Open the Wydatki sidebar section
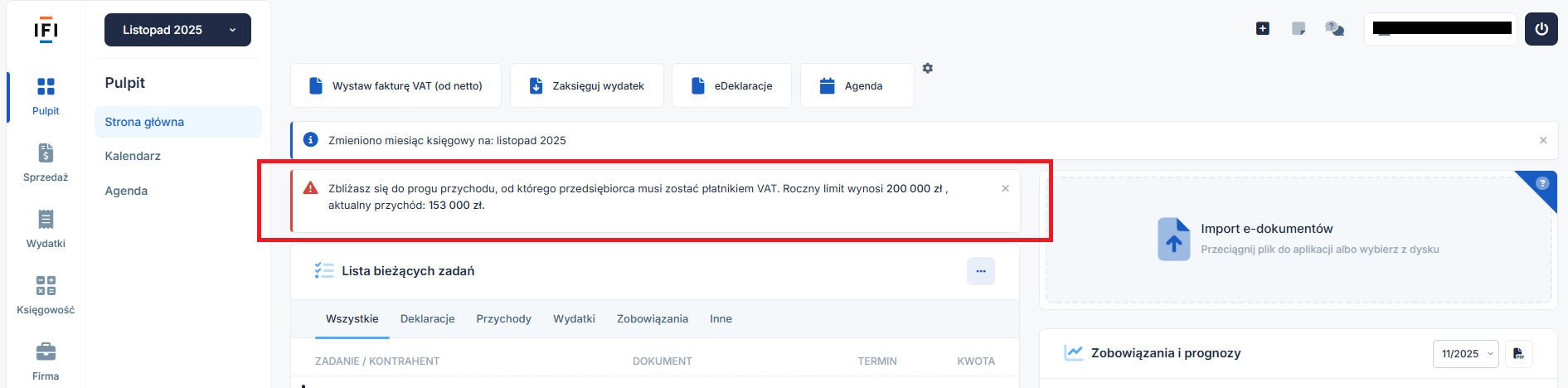The image size is (1568, 388). point(46,229)
